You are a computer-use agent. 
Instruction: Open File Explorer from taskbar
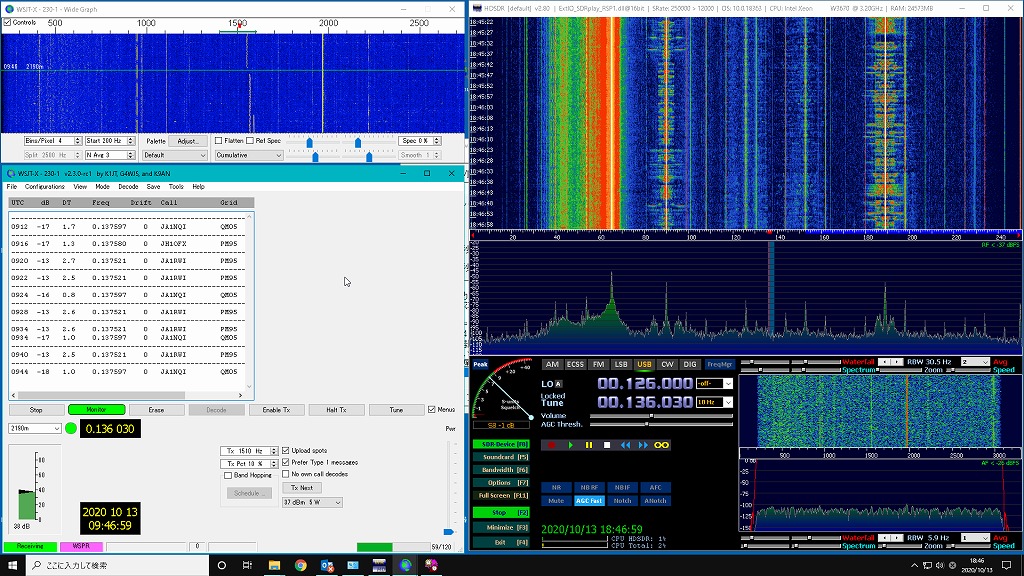pyautogui.click(x=274, y=565)
